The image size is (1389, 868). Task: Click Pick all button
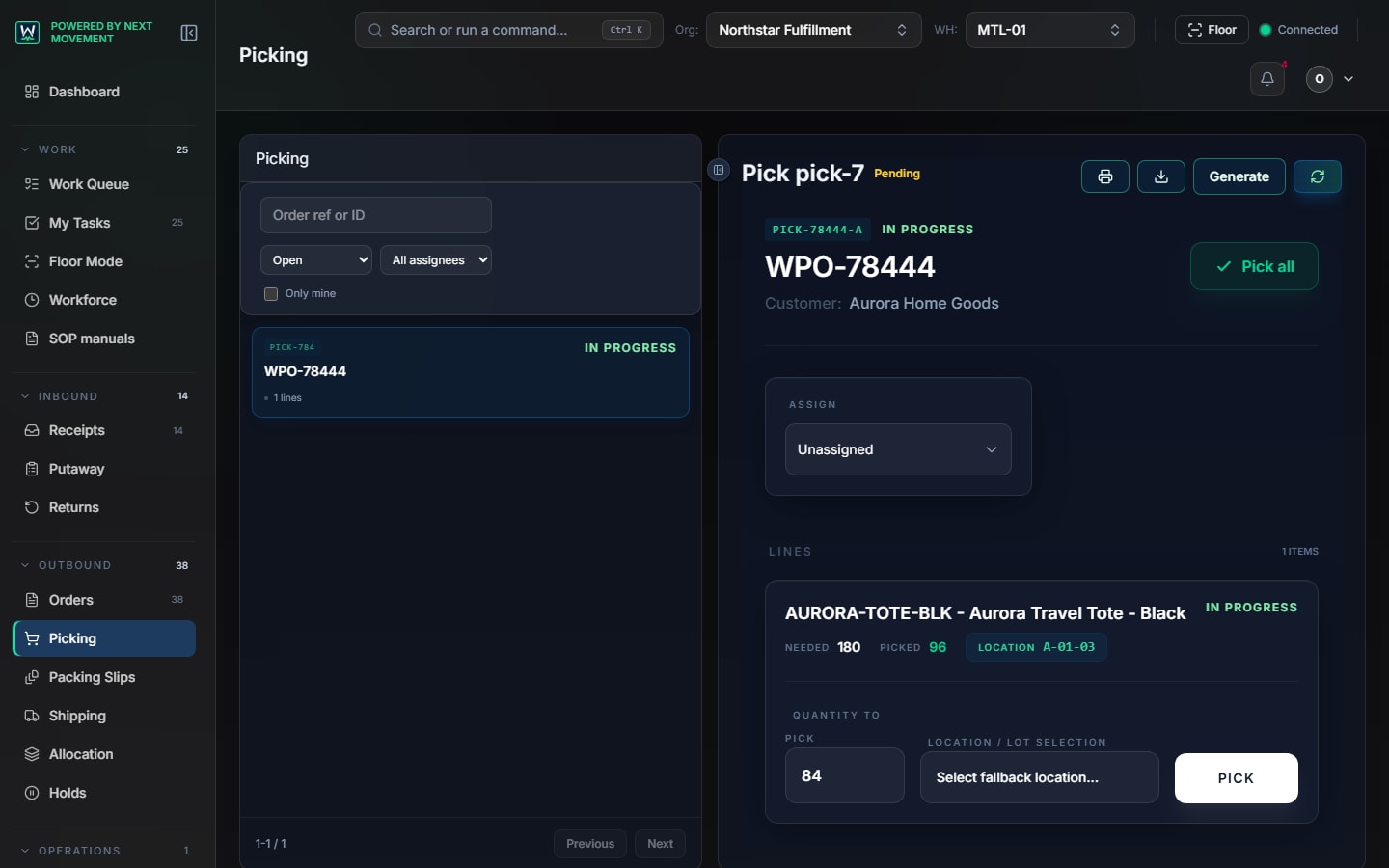tap(1254, 266)
